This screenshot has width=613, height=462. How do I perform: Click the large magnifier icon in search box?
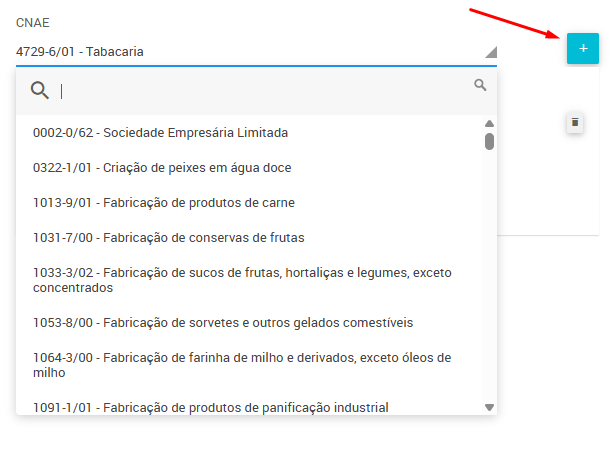tap(40, 91)
